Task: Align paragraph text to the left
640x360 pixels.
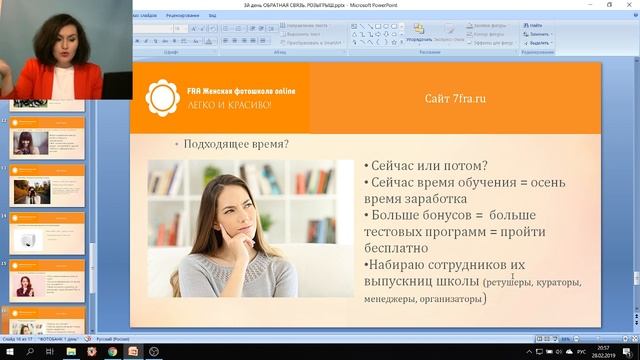Action: pyautogui.click(x=226, y=41)
